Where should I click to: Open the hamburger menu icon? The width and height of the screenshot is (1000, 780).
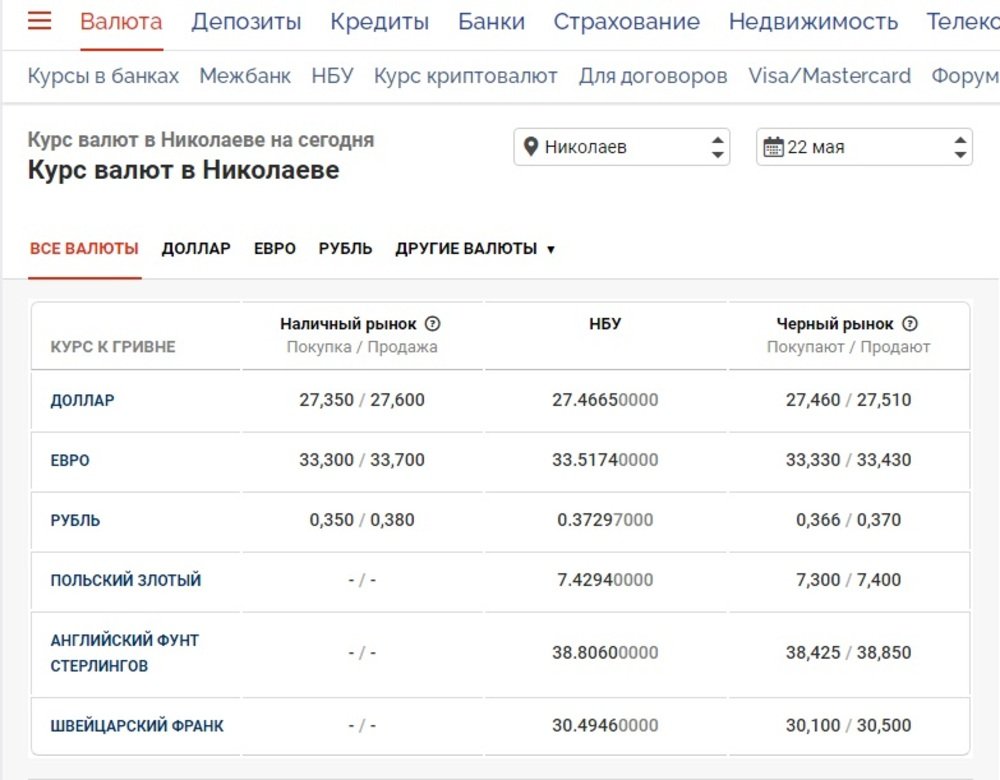click(x=39, y=21)
